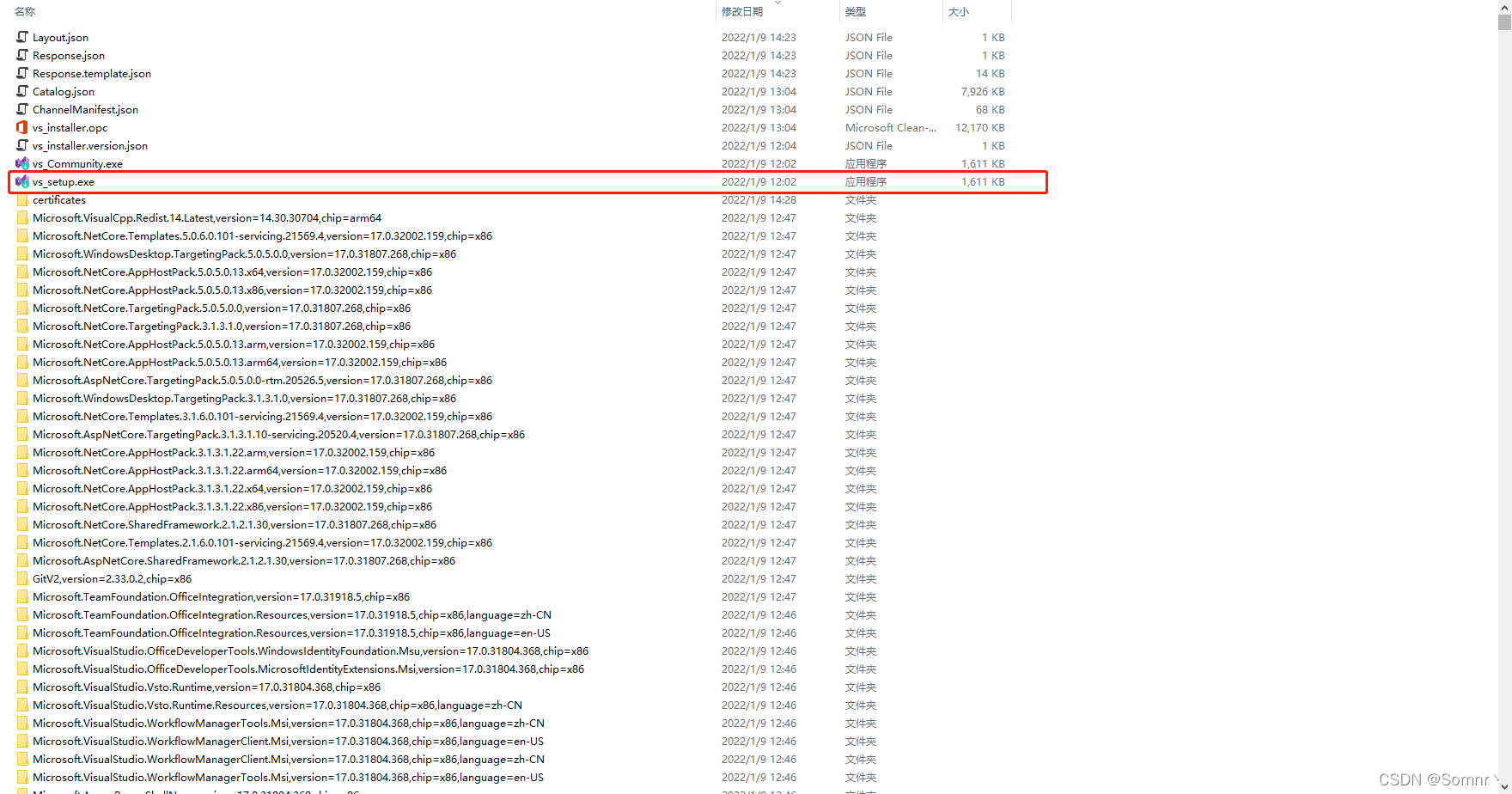This screenshot has width=1512, height=794.
Task: Select Microsoft.WindowsDesktop.TargetingPack.3.1.3.1.0 folder name
Action: tap(244, 398)
